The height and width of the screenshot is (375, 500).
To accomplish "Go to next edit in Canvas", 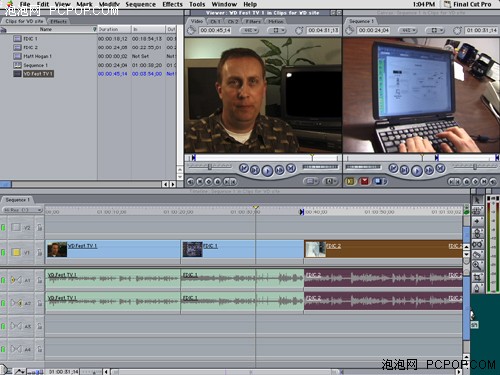I will [x=440, y=168].
